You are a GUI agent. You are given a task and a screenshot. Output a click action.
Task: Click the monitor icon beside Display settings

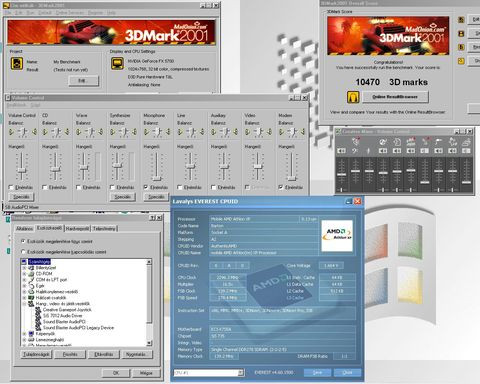coord(117,63)
